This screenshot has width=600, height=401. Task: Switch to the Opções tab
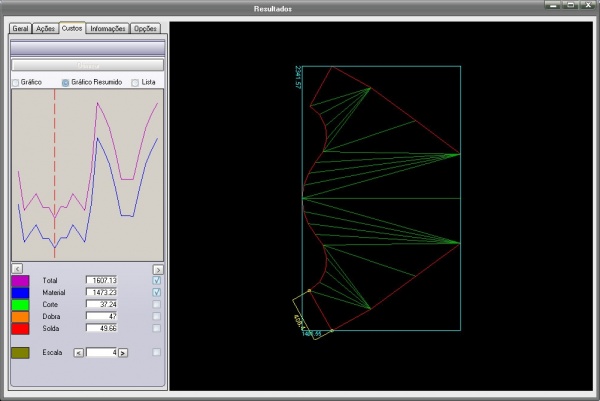click(146, 29)
